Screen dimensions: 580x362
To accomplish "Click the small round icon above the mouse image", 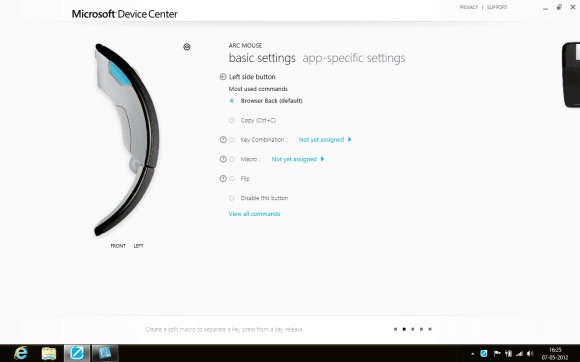I will tap(187, 47).
